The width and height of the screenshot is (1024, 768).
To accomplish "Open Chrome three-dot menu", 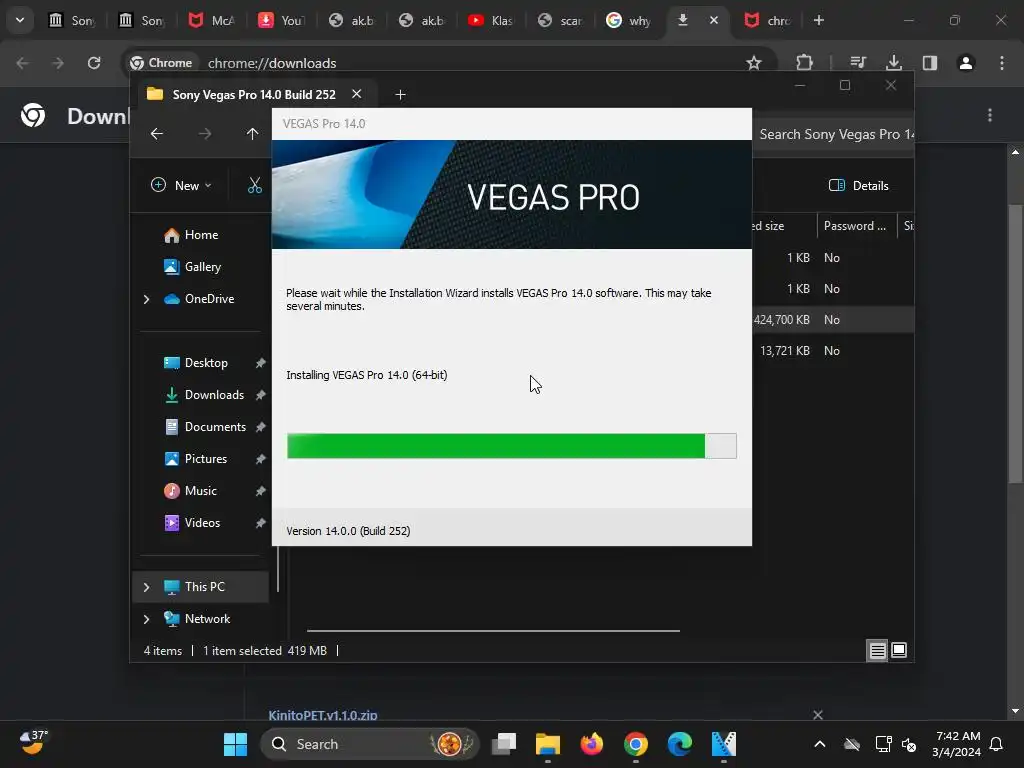I will (1002, 63).
